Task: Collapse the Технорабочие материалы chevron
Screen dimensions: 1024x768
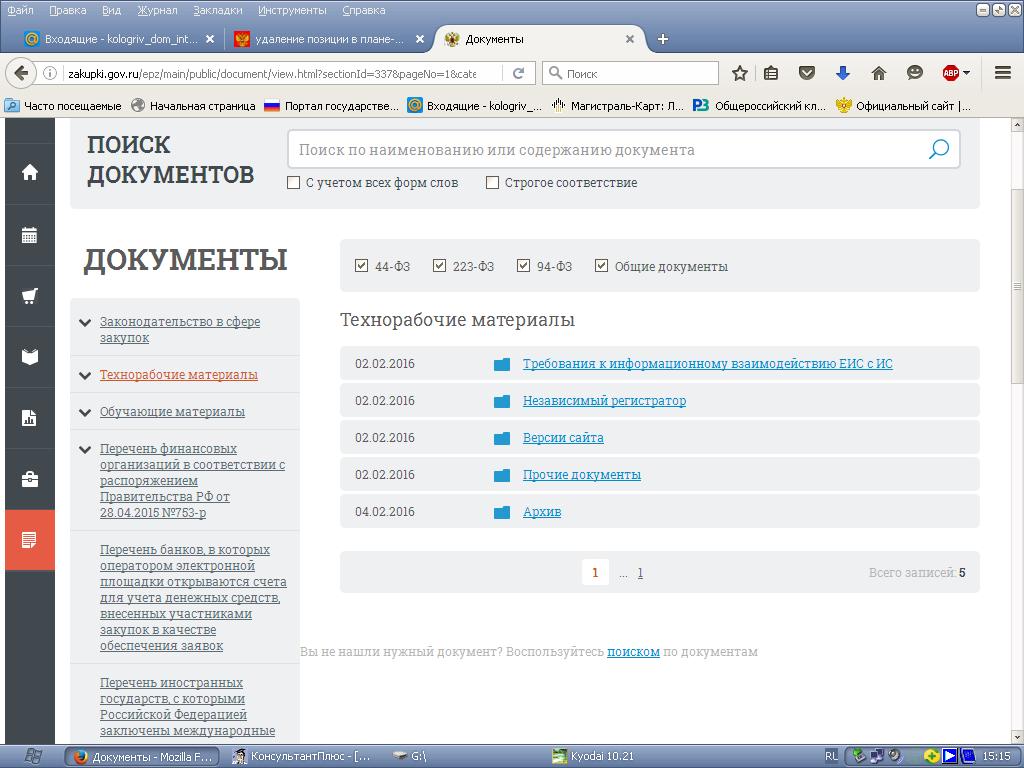Action: click(86, 375)
